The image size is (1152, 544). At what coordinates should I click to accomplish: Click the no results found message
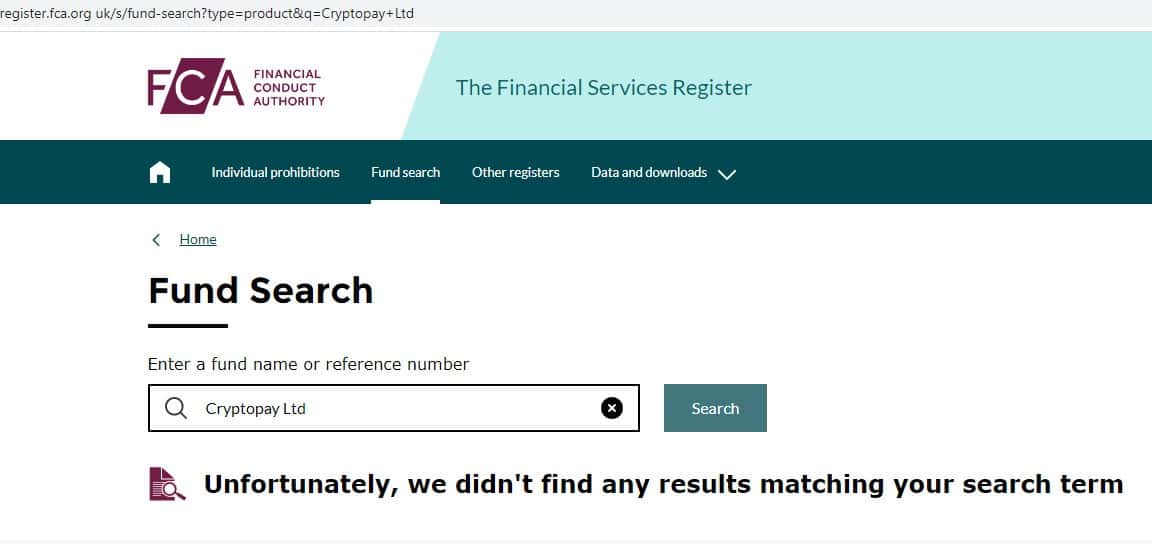point(663,485)
